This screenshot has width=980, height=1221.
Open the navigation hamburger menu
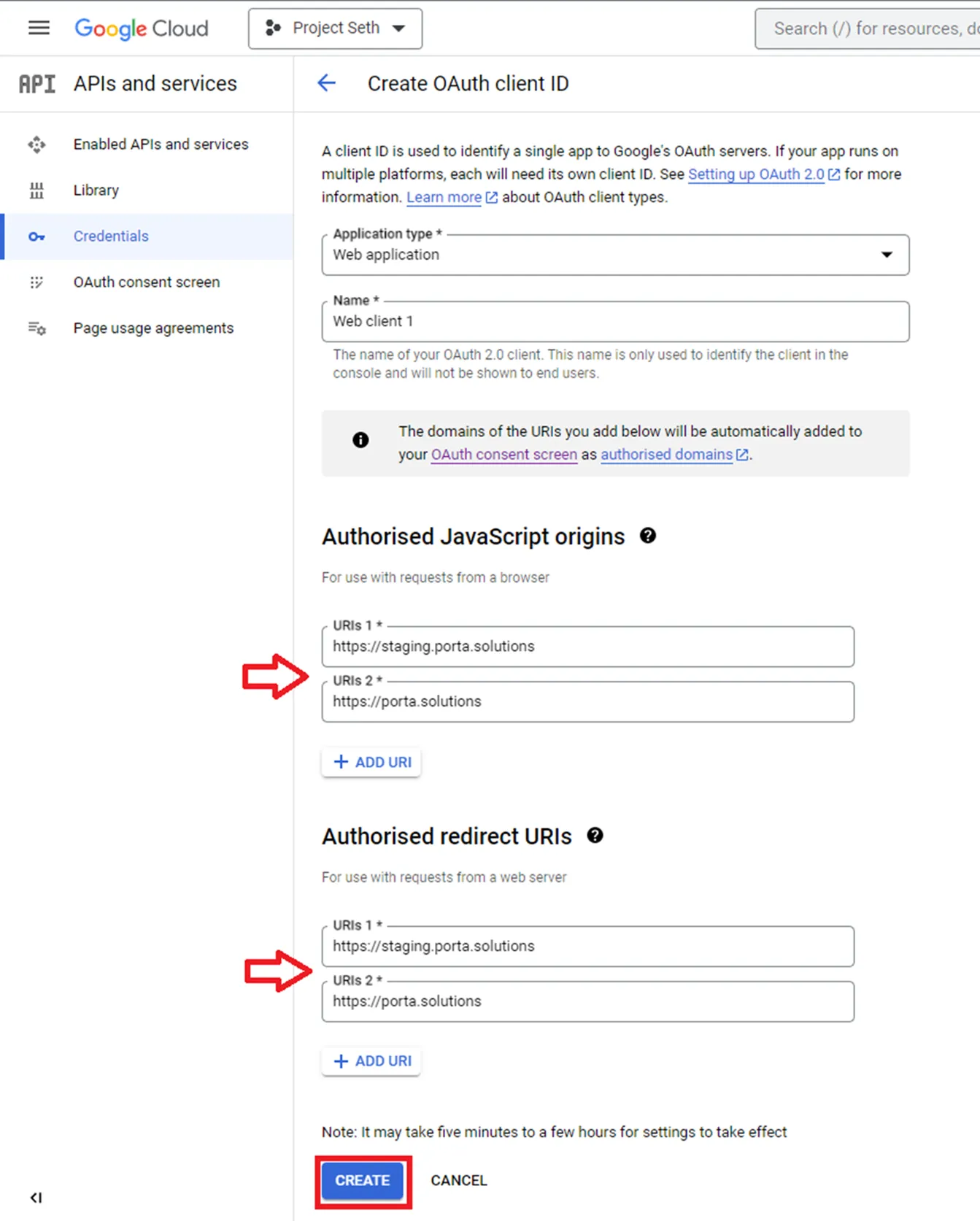coord(38,28)
